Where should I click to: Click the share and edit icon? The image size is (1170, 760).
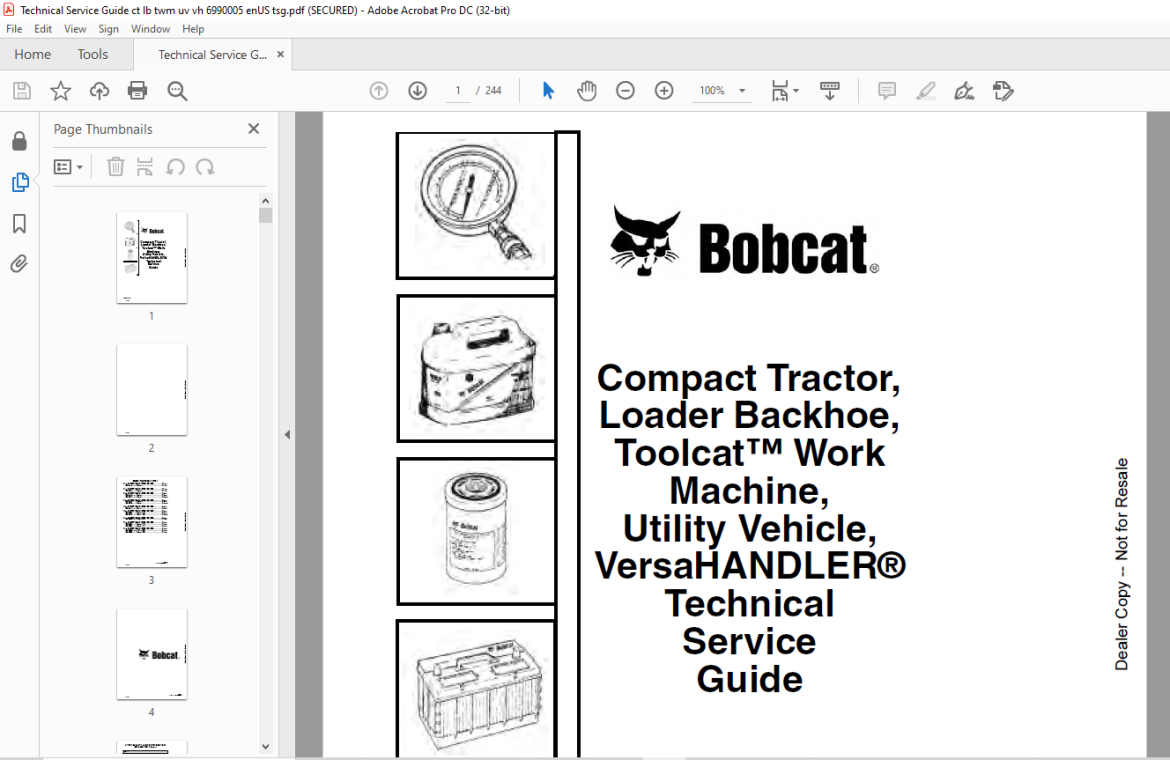(x=1004, y=91)
